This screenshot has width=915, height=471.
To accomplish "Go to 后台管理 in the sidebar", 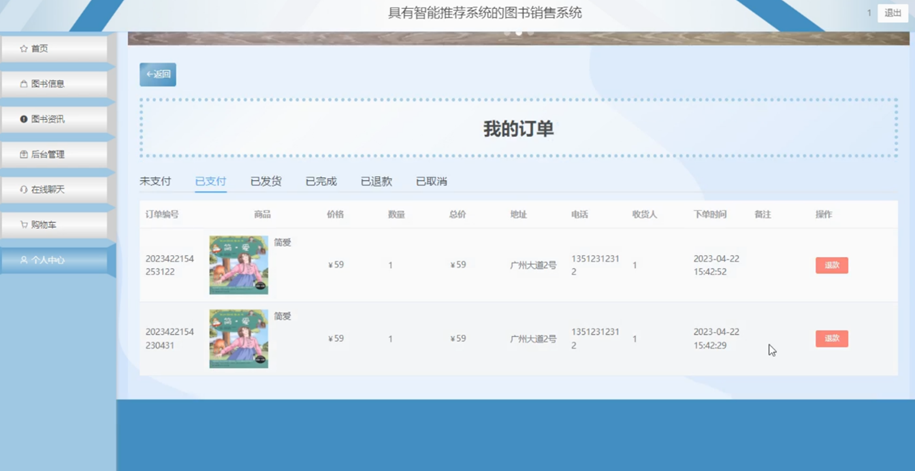I will tap(54, 155).
